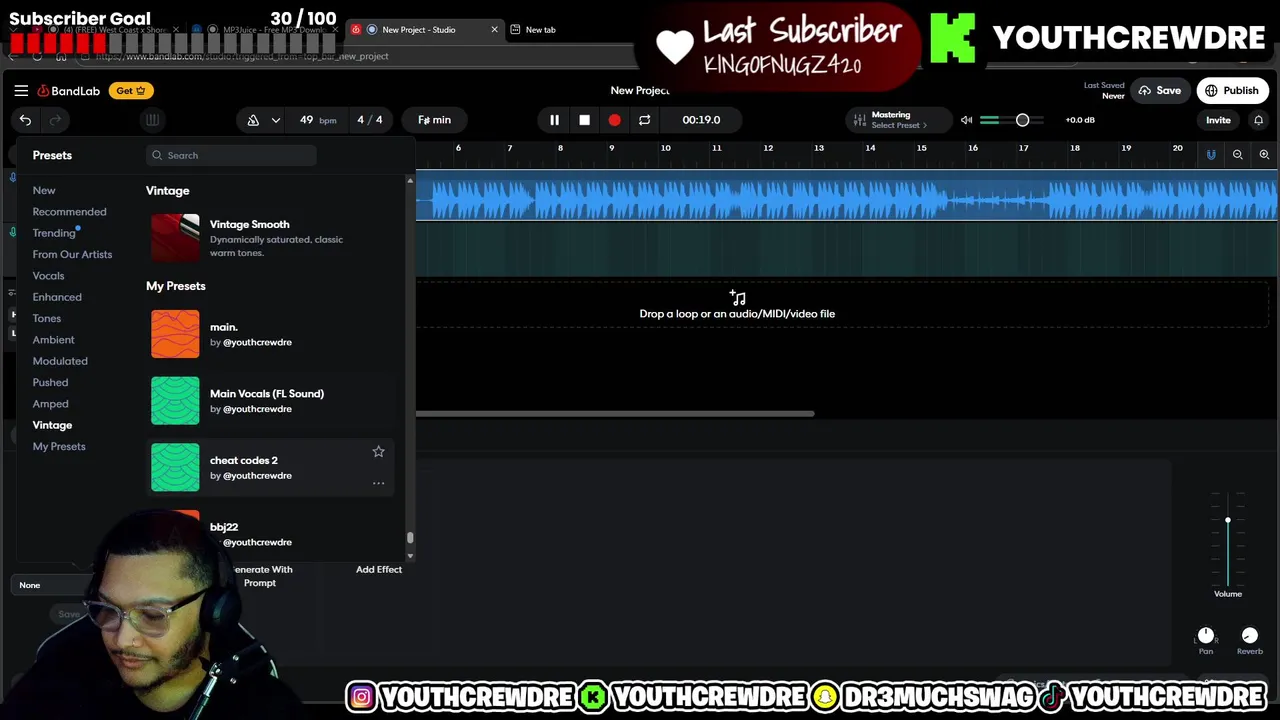This screenshot has width=1280, height=720.
Task: Select the Vocals presets category
Action: tap(48, 276)
